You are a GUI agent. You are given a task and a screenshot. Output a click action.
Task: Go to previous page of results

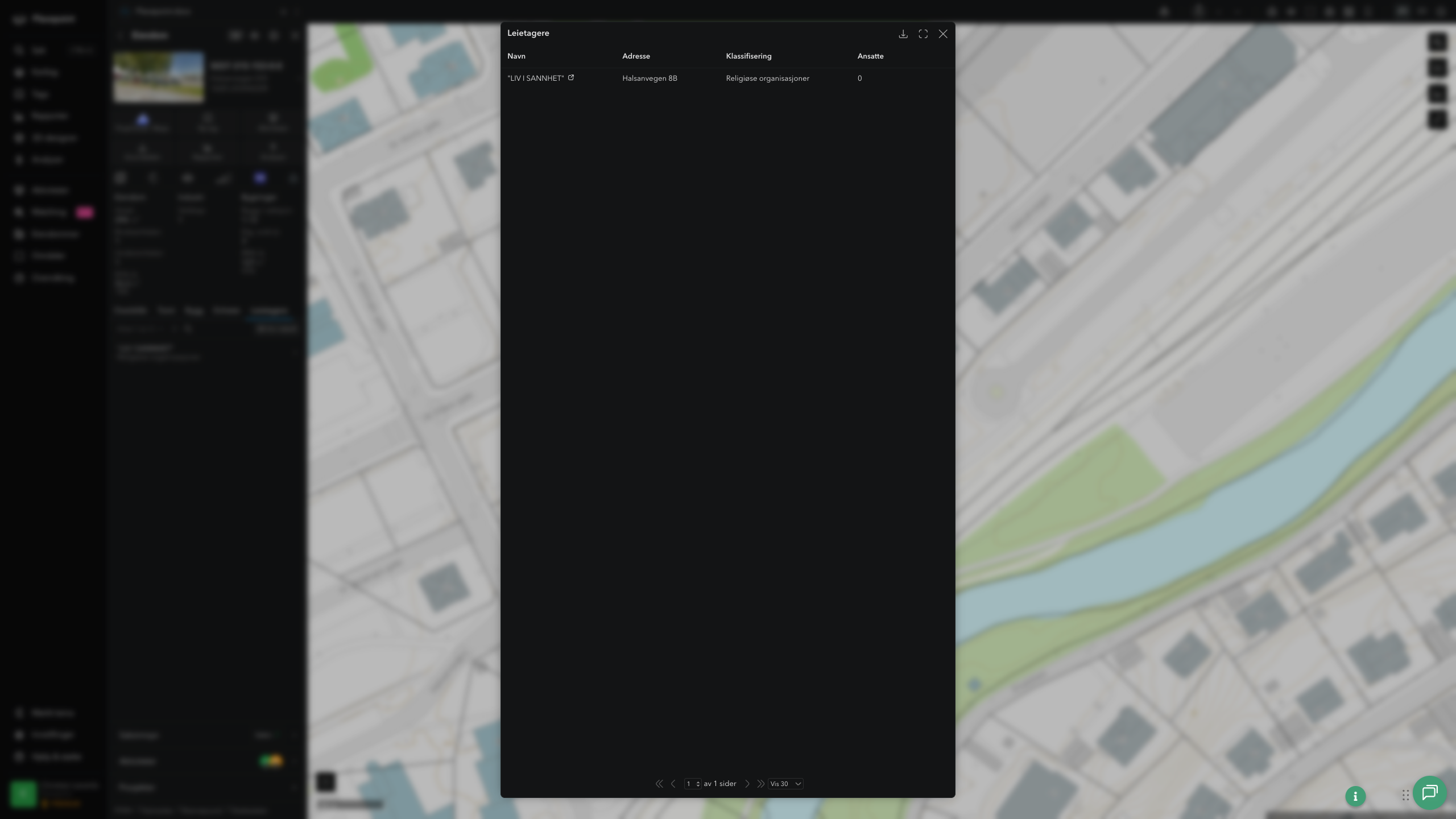point(673,784)
